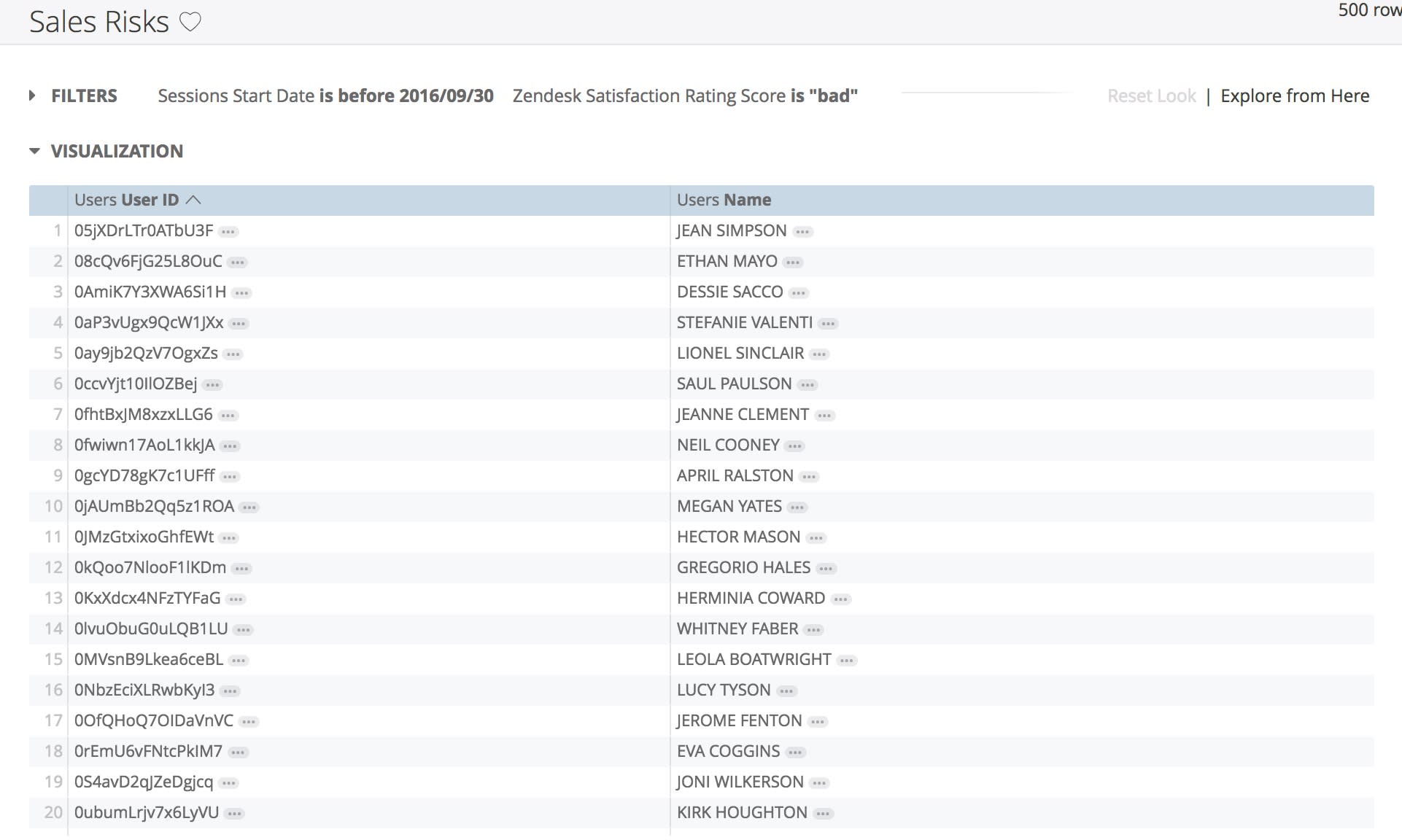Click the Users Name column header
Image resolution: width=1402 pixels, height=840 pixels.
(x=724, y=200)
